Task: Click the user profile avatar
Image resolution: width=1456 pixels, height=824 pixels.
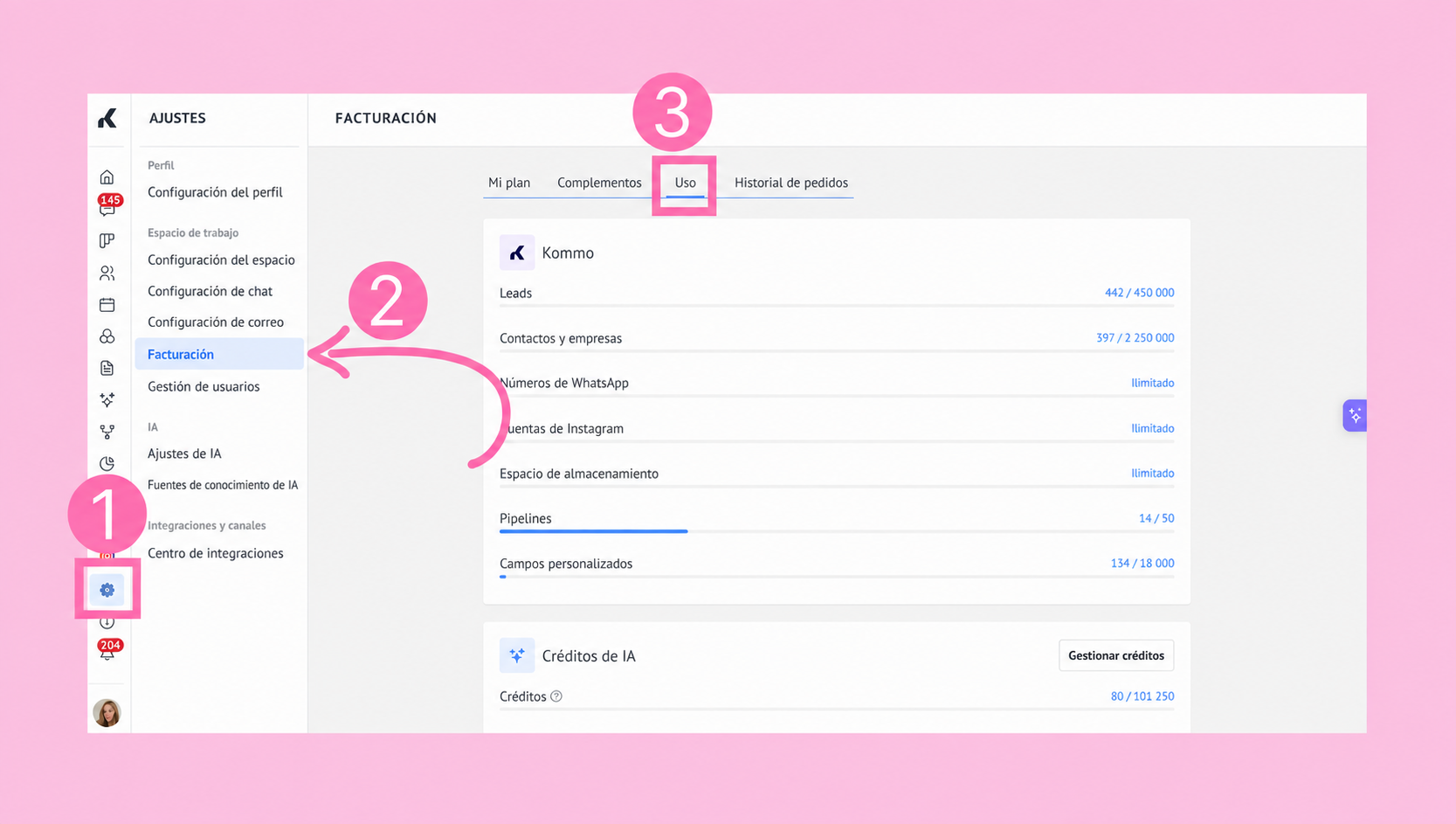Action: pyautogui.click(x=107, y=713)
